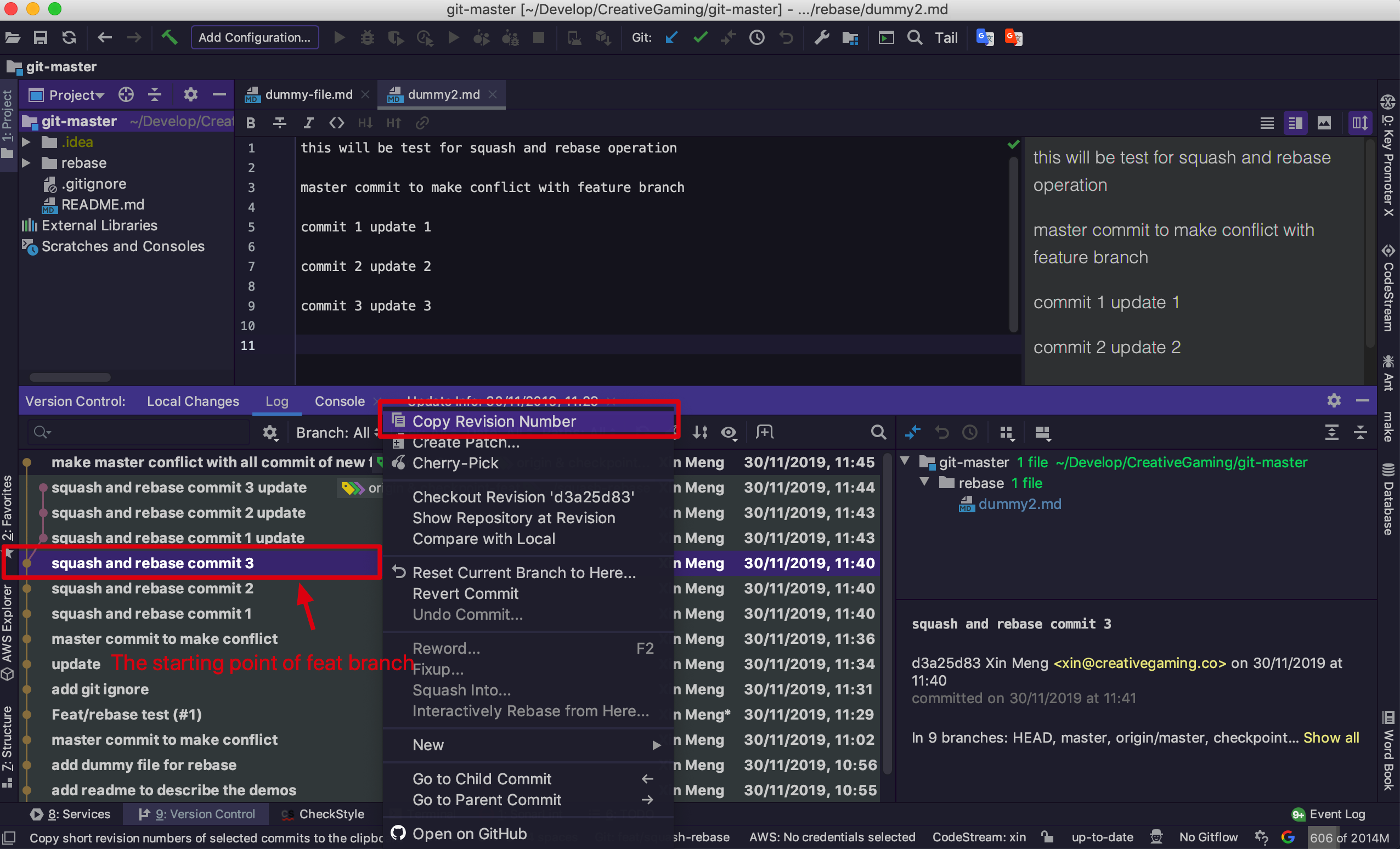Click the Git update project arrow icon
This screenshot has width=1400, height=849.
point(671,37)
